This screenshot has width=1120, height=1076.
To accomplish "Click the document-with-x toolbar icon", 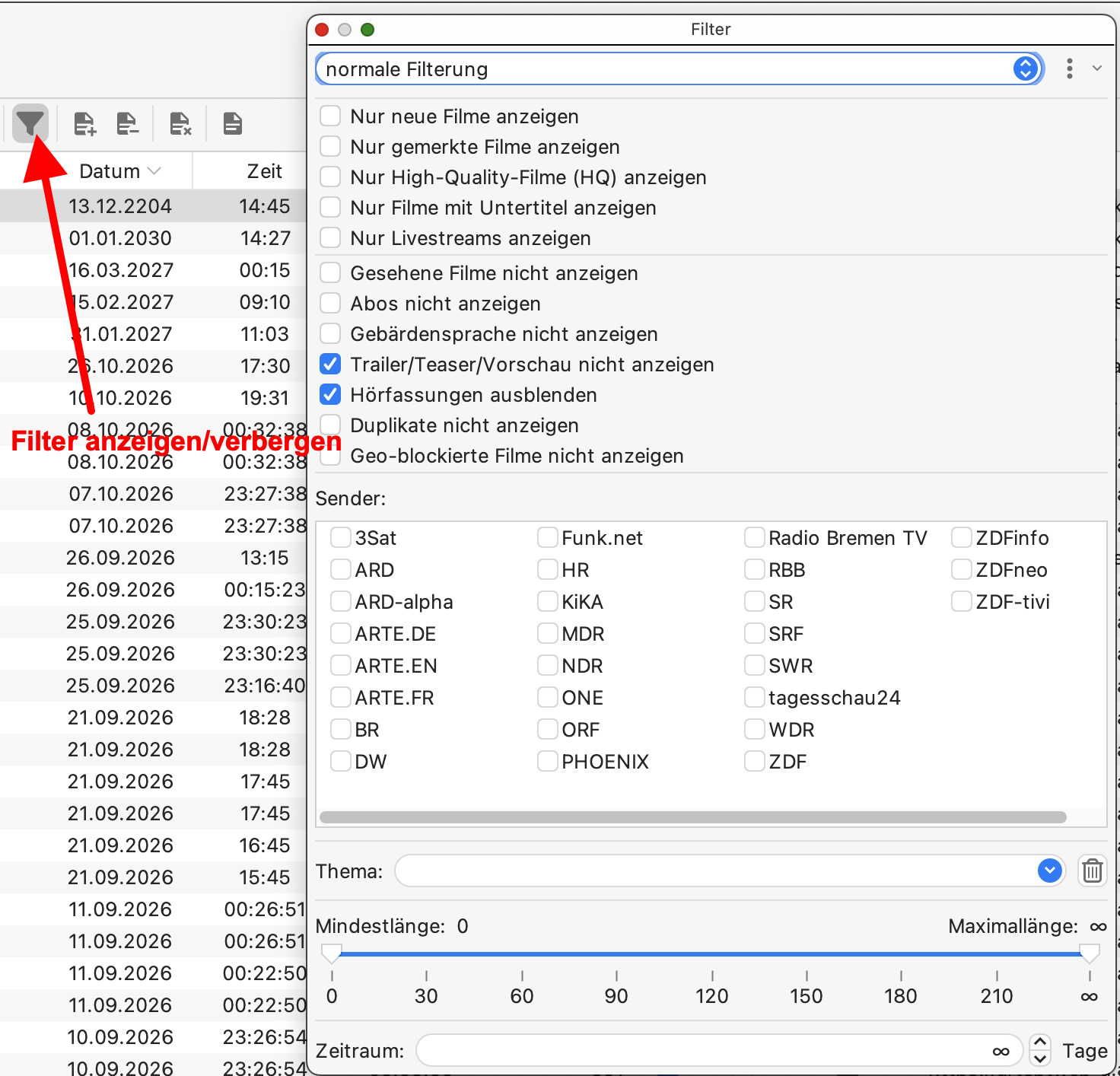I will point(180,123).
